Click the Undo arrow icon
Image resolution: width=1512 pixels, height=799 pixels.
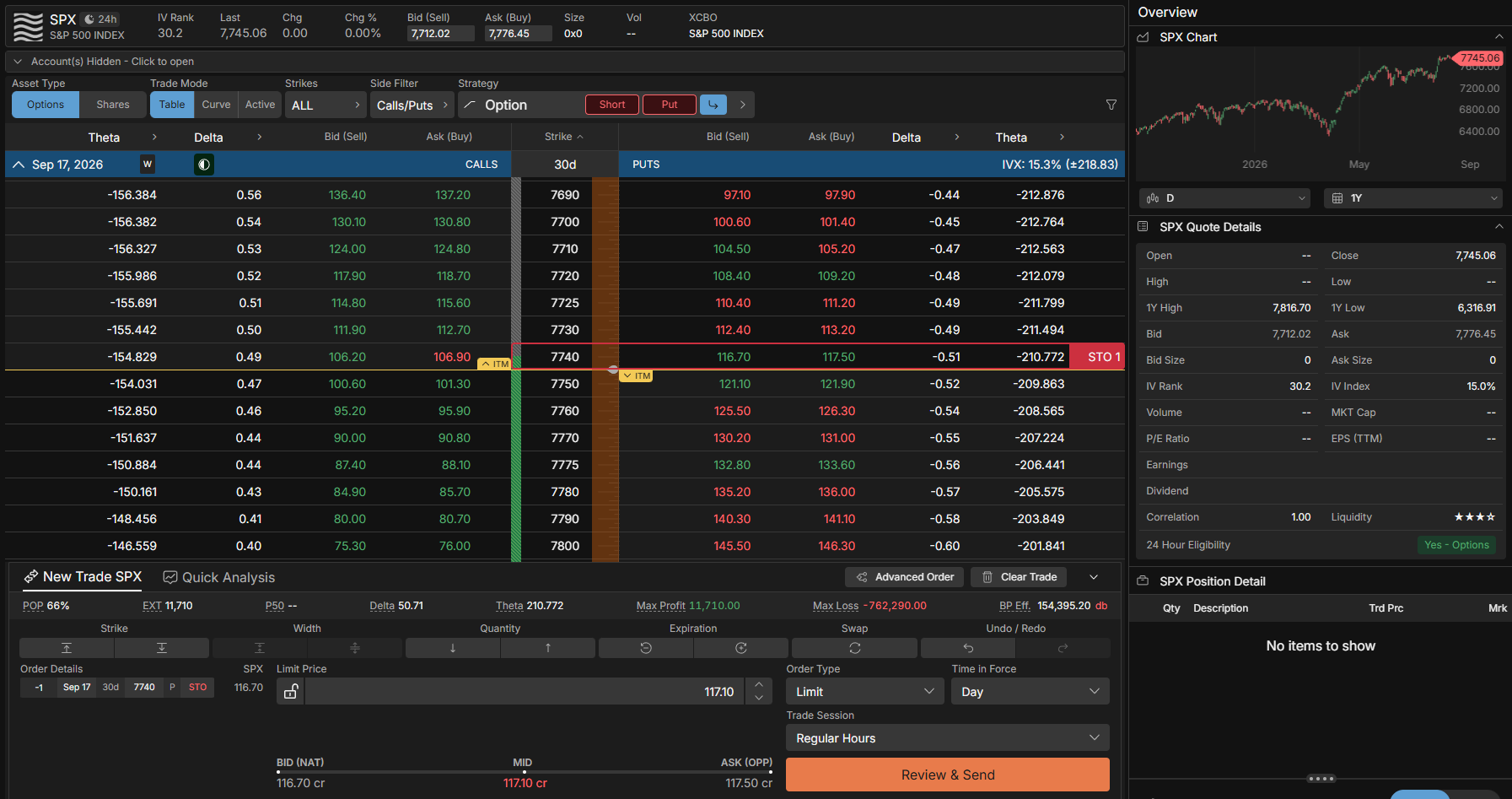tap(968, 648)
